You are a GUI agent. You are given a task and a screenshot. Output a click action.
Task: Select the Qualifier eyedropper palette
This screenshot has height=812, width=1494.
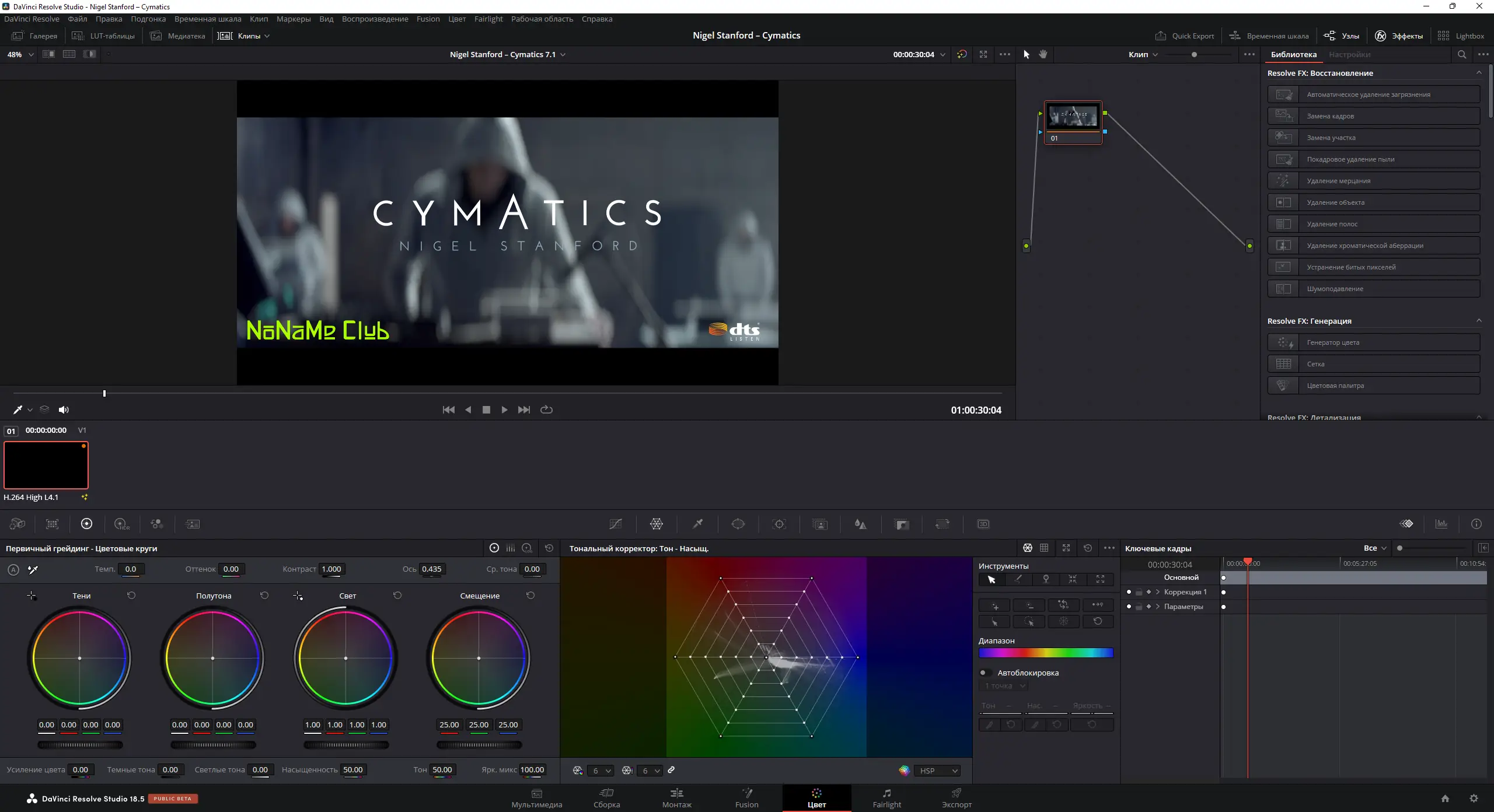(x=697, y=524)
